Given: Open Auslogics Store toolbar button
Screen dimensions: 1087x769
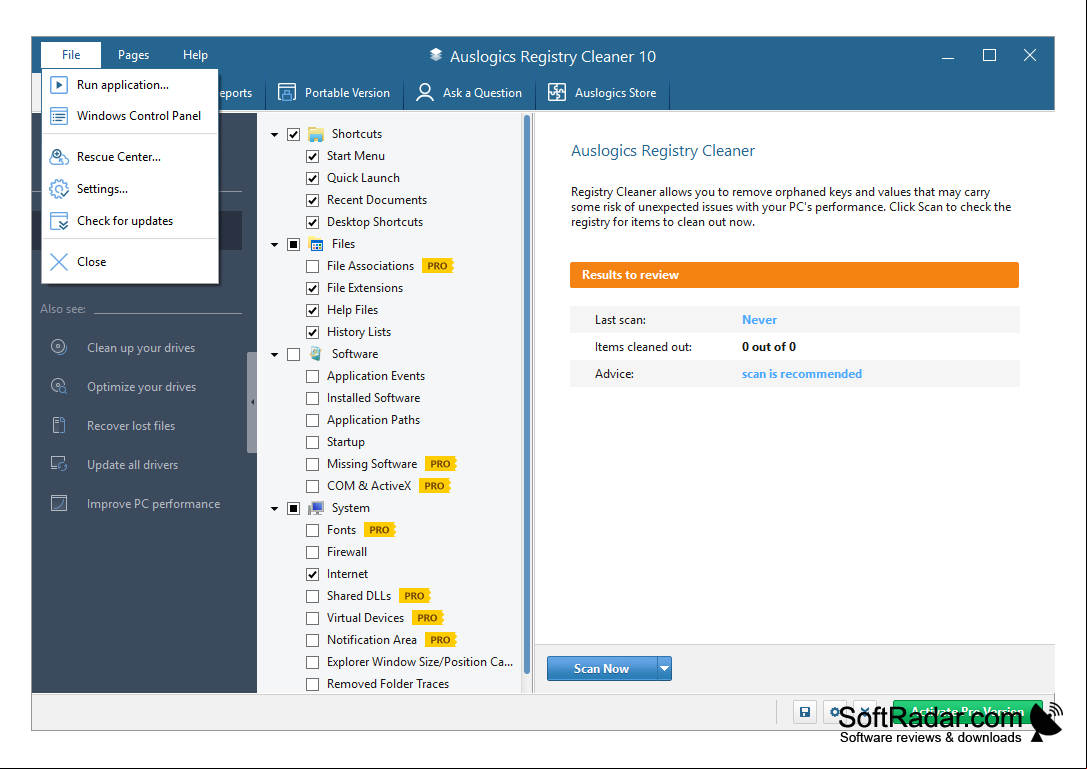Looking at the screenshot, I should tap(602, 92).
